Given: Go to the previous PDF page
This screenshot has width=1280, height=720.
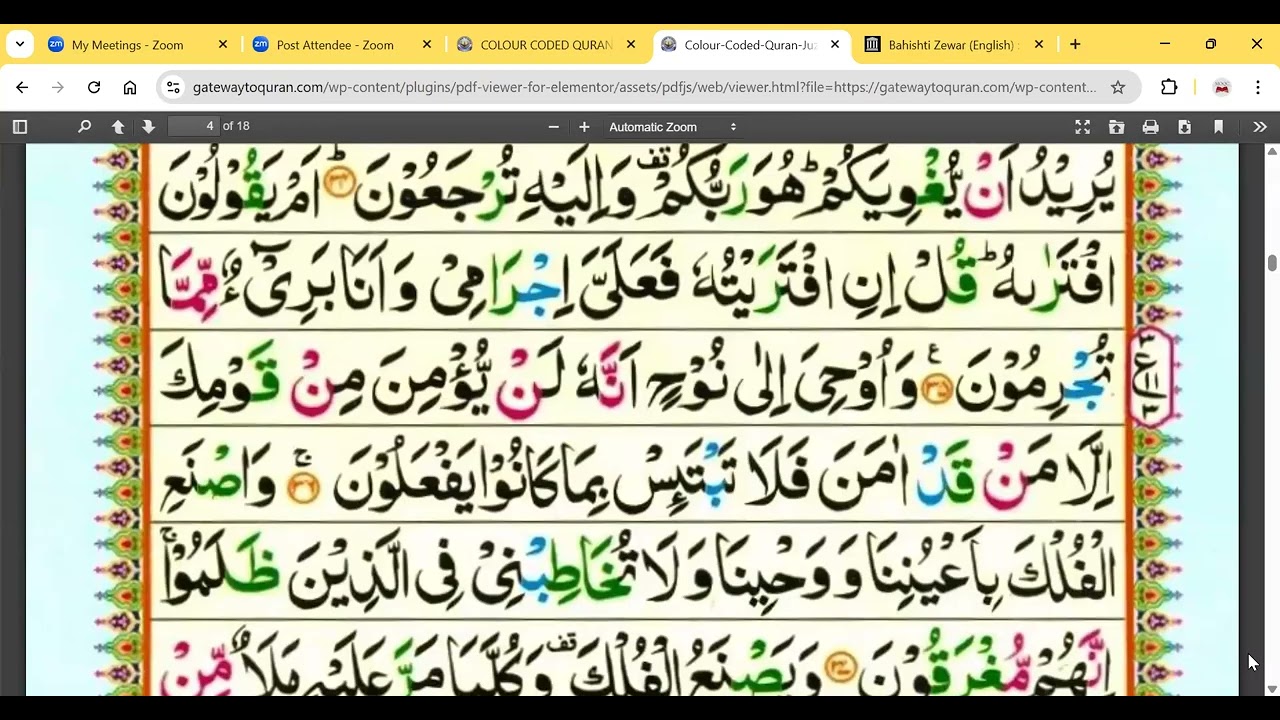Looking at the screenshot, I should click(x=118, y=127).
